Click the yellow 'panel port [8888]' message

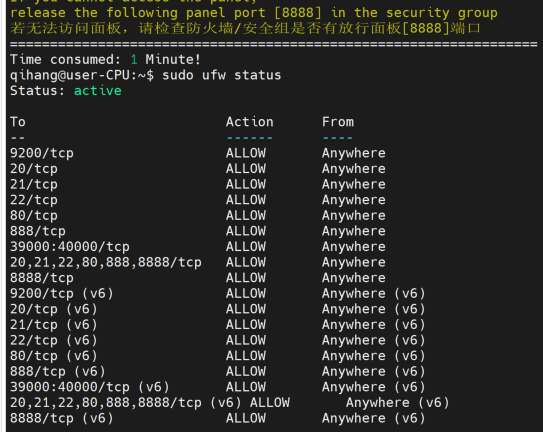click(x=253, y=13)
